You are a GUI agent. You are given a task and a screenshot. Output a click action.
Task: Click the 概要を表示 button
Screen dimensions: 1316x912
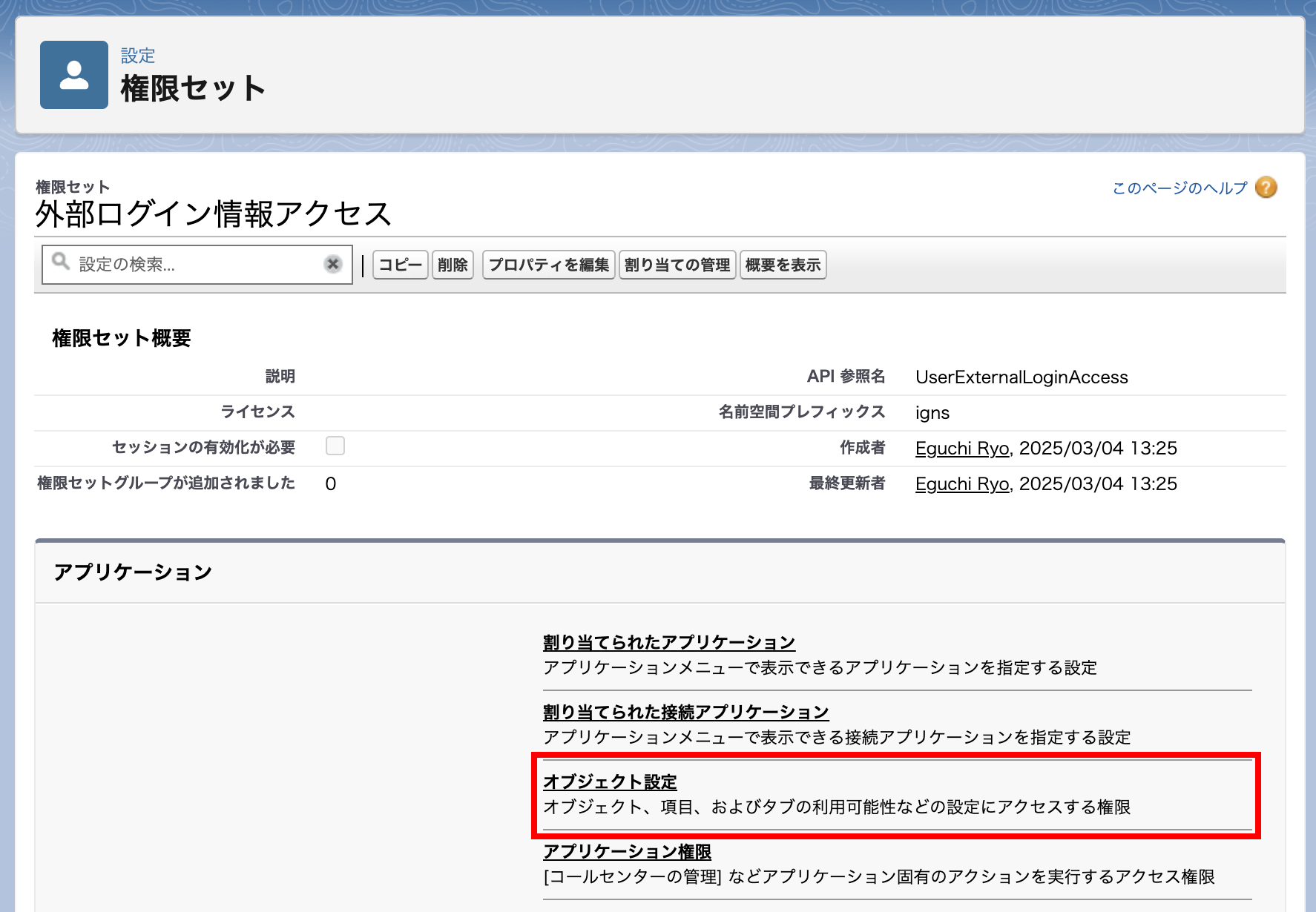[783, 265]
